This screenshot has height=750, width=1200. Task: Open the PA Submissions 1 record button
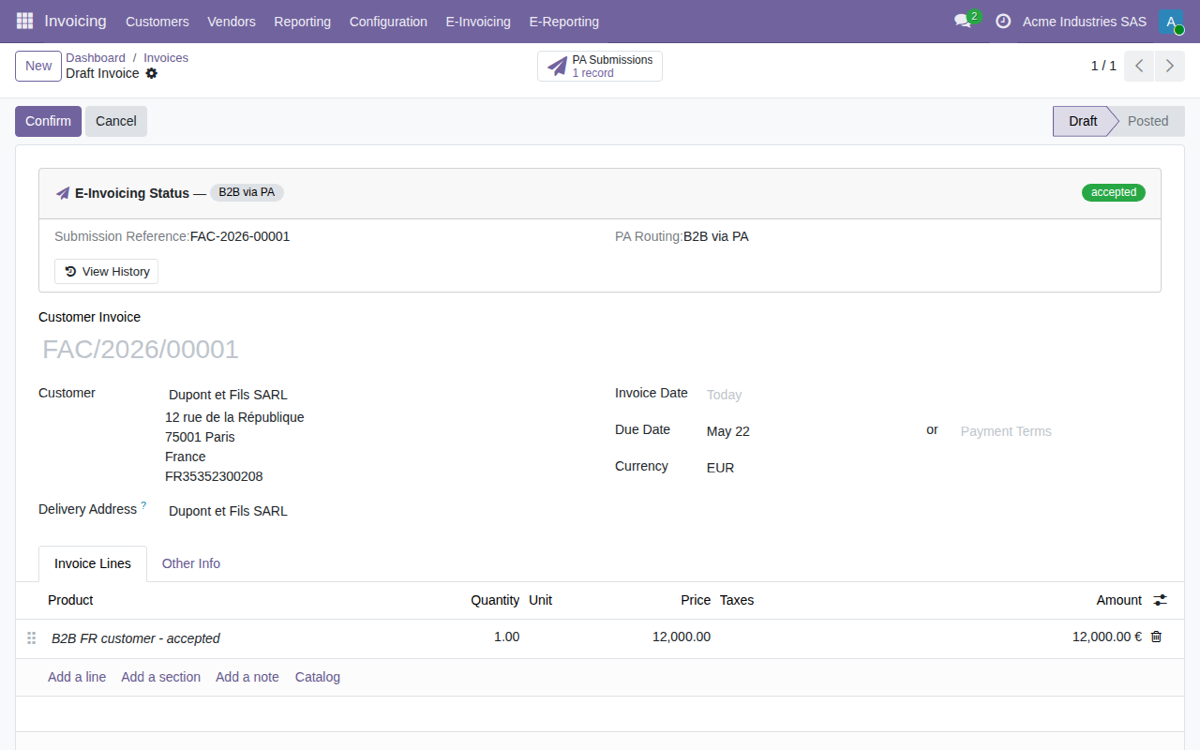(x=600, y=66)
